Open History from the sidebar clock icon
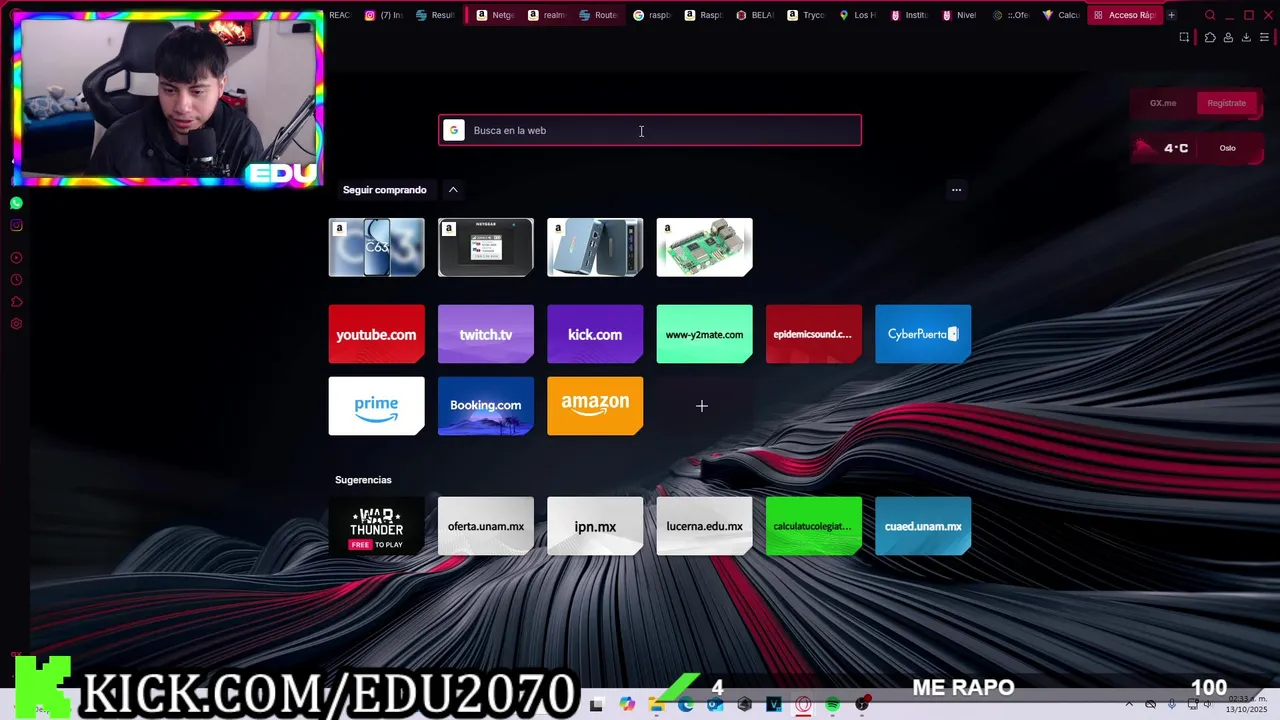Screen dimensions: 1280x720 pos(16,280)
